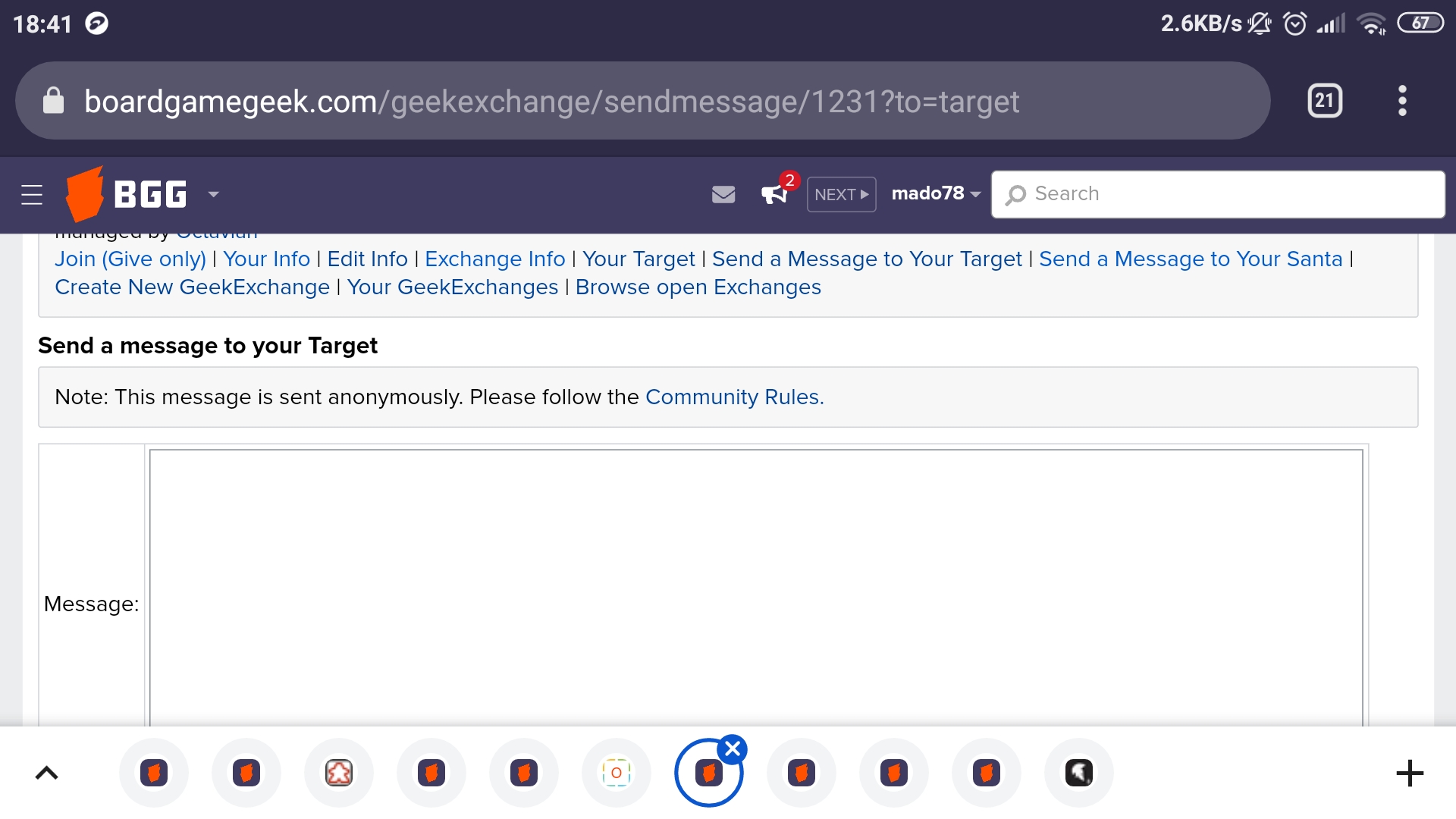This screenshot has height=819, width=1456.
Task: Click Browse open Exchanges link
Action: pos(698,287)
